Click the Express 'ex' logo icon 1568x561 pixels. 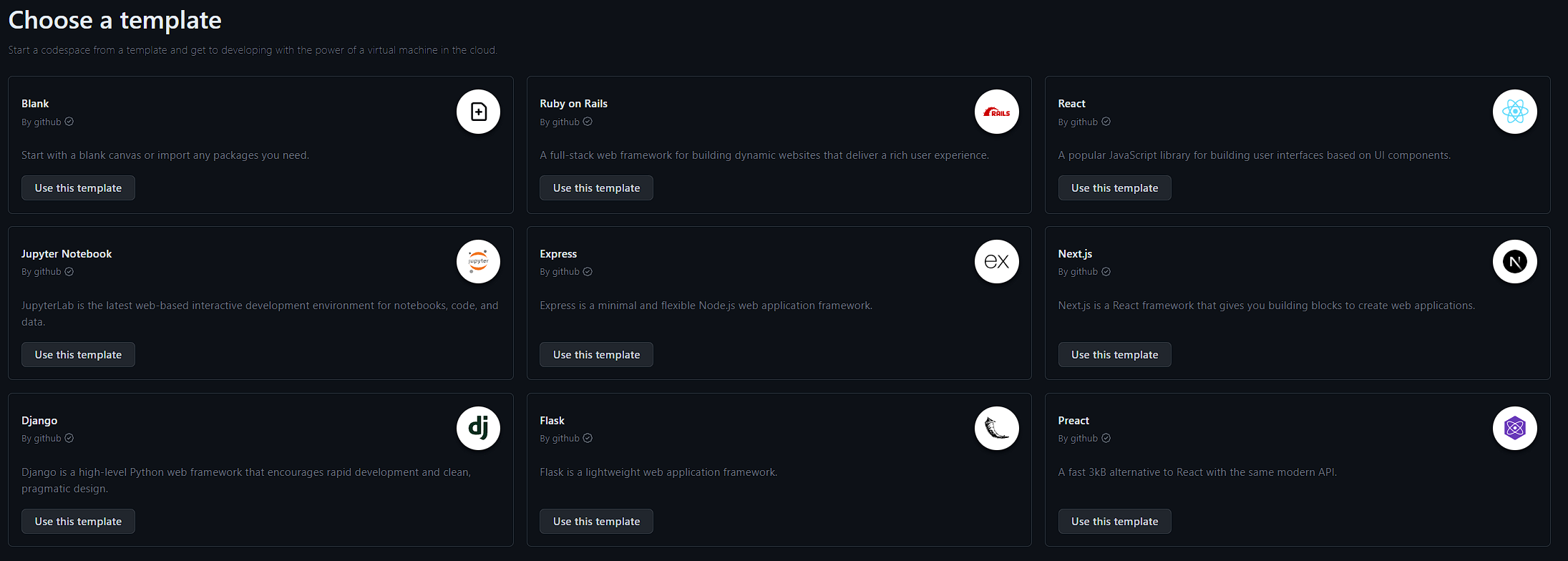(996, 261)
